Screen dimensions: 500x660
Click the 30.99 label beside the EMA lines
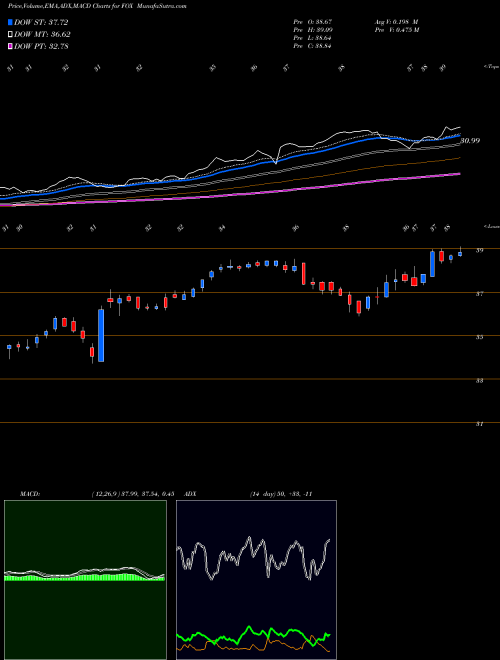pyautogui.click(x=470, y=141)
